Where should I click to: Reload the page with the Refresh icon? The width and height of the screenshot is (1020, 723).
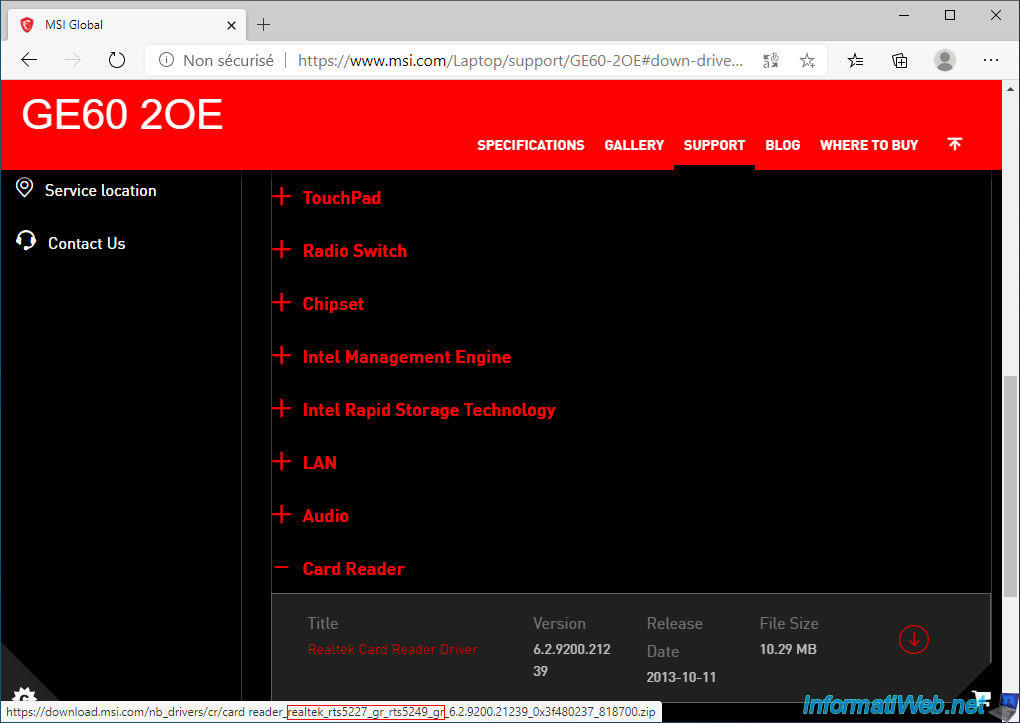[116, 61]
